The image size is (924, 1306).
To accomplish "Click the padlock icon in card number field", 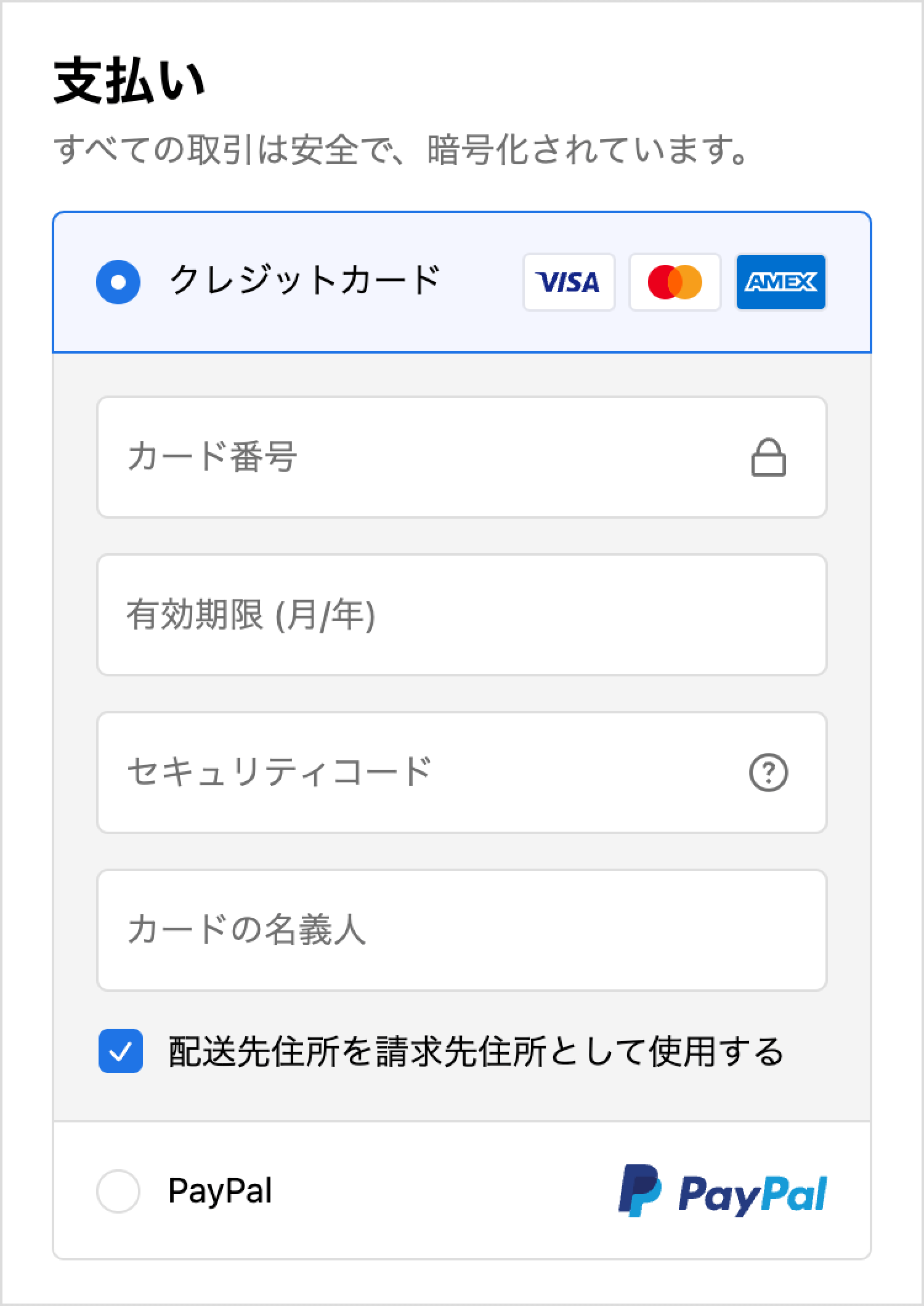I will [x=768, y=458].
